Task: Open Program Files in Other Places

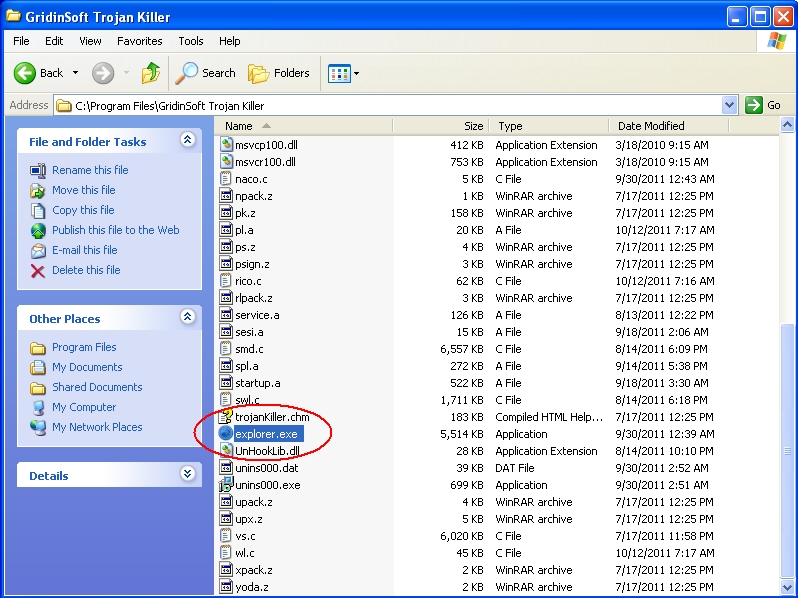Action: 84,347
